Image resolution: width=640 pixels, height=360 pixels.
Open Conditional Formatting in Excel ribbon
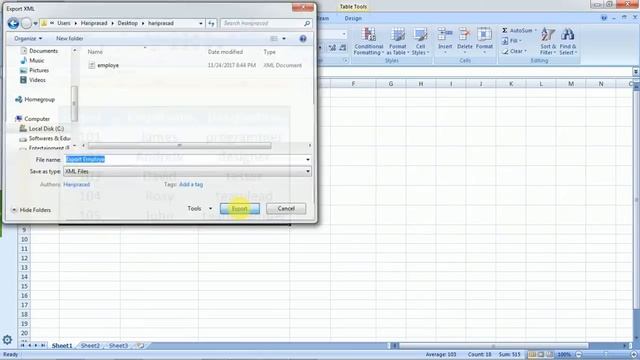coord(369,41)
